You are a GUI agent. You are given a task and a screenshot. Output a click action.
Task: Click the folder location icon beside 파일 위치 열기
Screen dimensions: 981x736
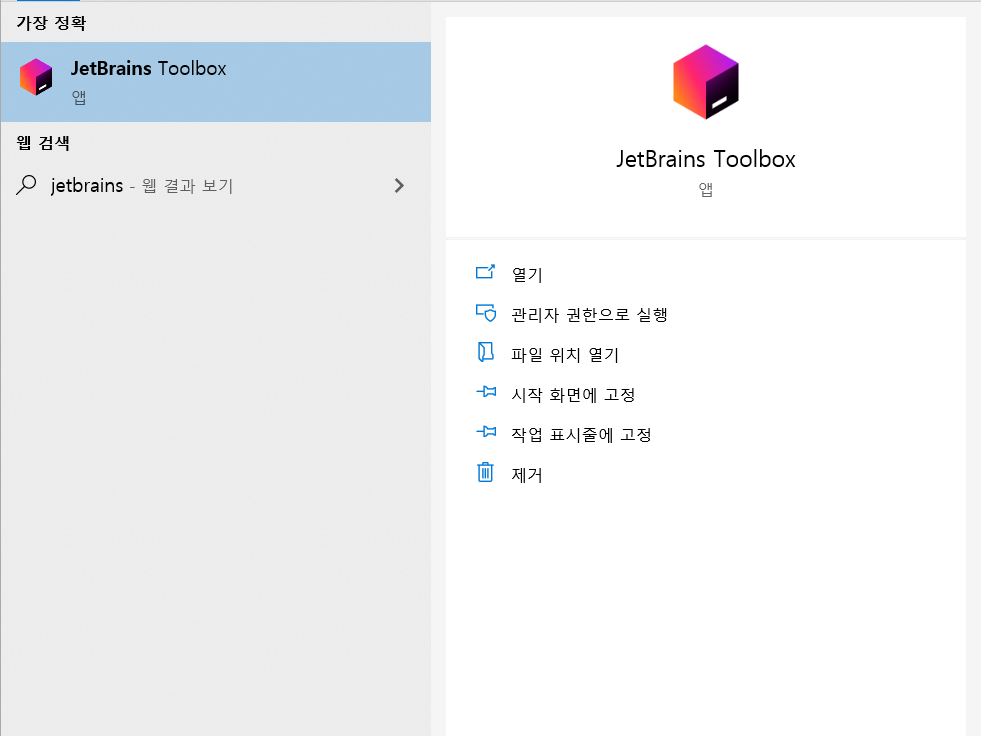pos(485,352)
